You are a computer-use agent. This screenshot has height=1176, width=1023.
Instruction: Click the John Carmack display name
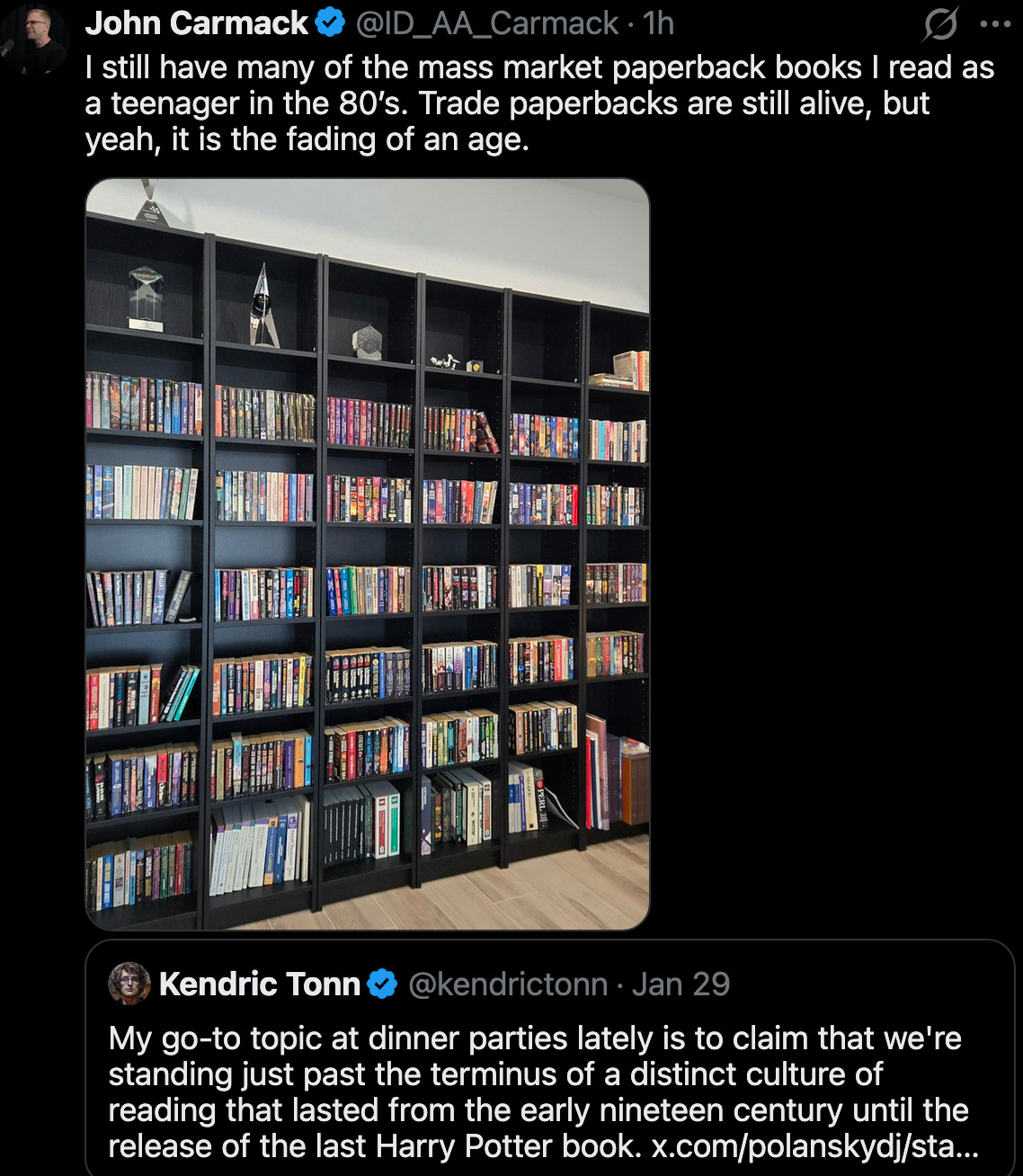point(196,23)
